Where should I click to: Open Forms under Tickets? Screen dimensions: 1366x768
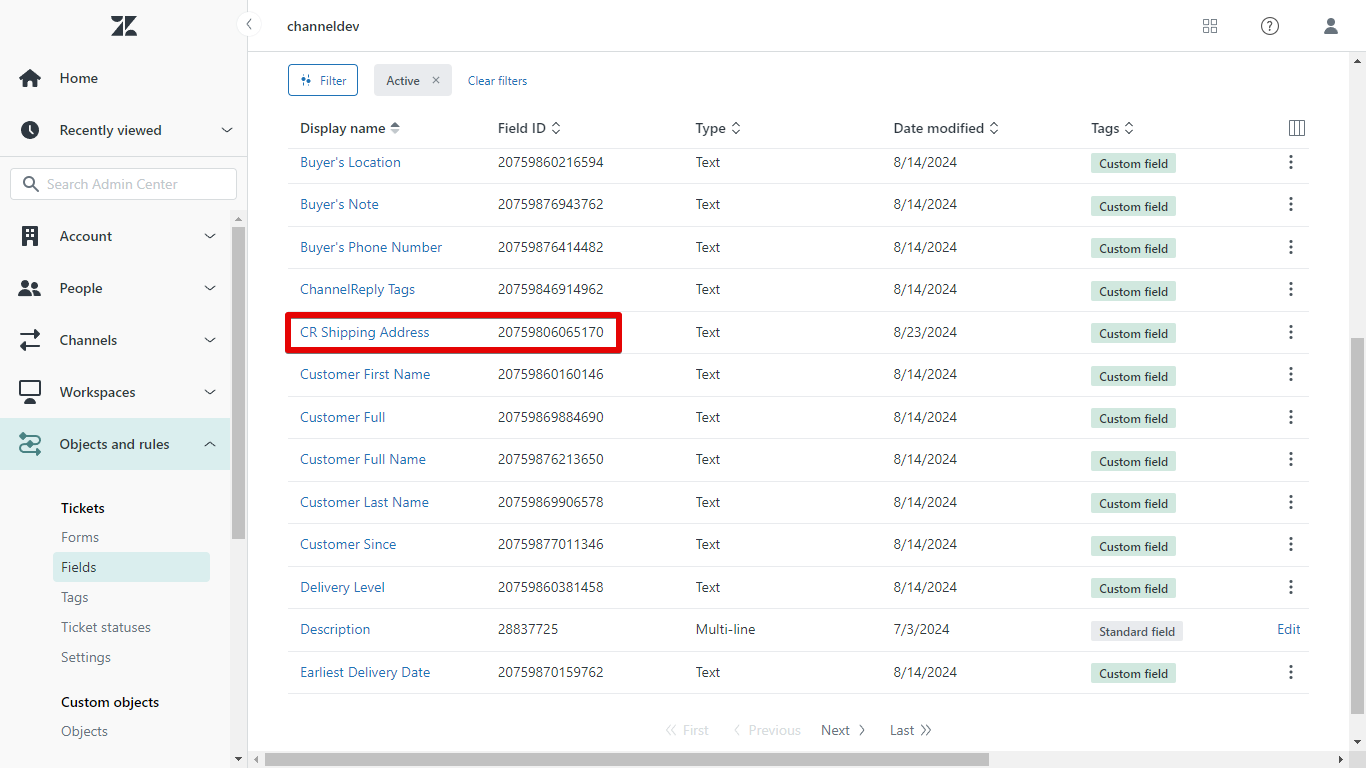point(80,537)
